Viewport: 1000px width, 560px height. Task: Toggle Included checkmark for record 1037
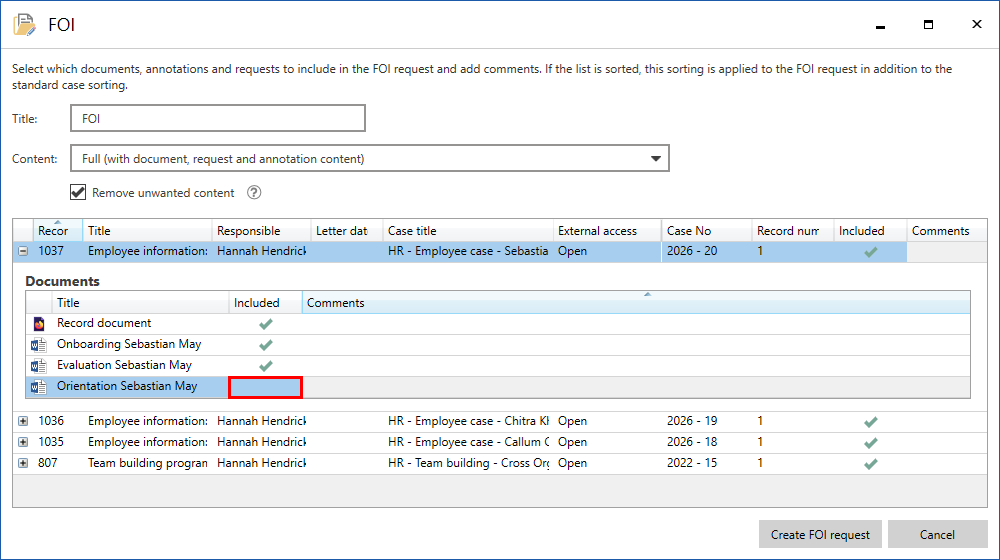coord(870,252)
